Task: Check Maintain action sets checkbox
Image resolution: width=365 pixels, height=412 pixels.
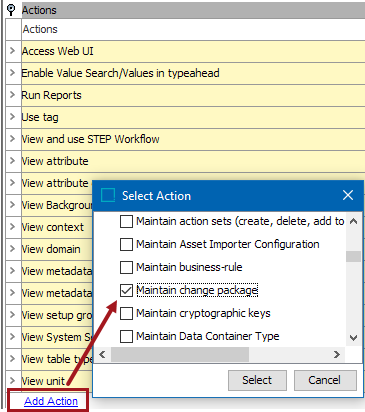Action: (x=126, y=221)
